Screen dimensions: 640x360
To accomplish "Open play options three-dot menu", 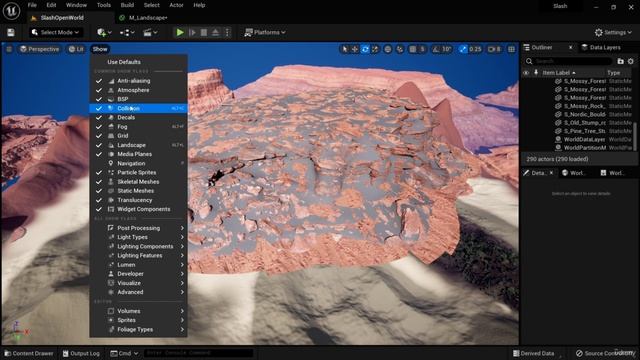I will [x=227, y=32].
